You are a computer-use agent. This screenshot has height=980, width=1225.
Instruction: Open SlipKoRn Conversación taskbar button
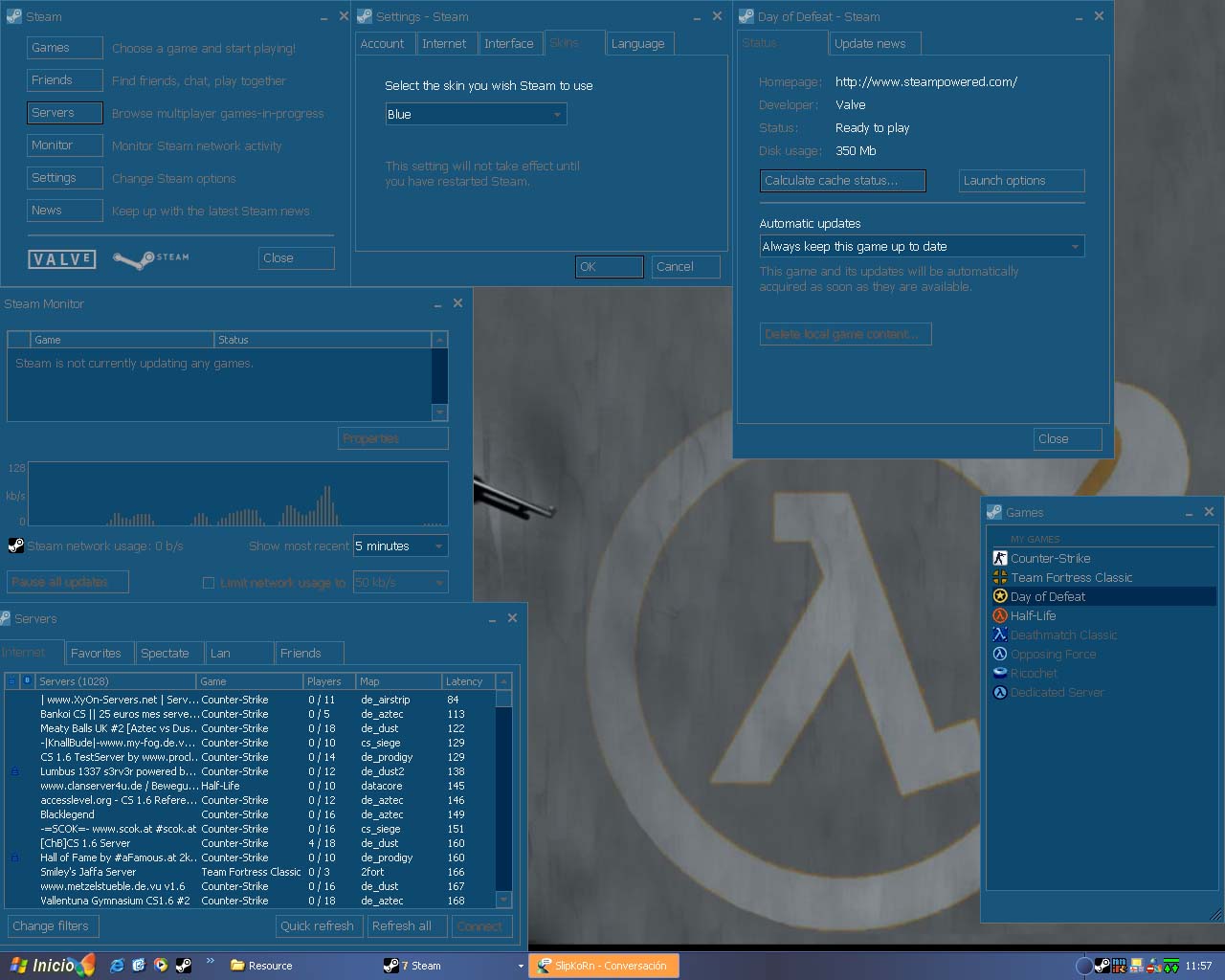[x=605, y=966]
